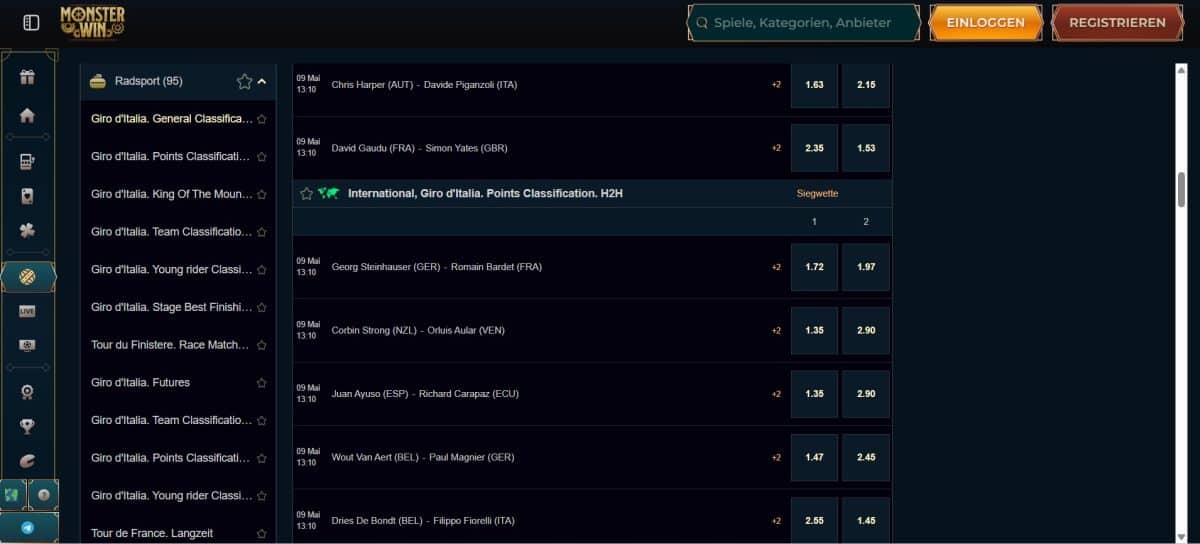
Task: Expand +2 markets for Van Aert - Magnier
Action: pyautogui.click(x=776, y=457)
